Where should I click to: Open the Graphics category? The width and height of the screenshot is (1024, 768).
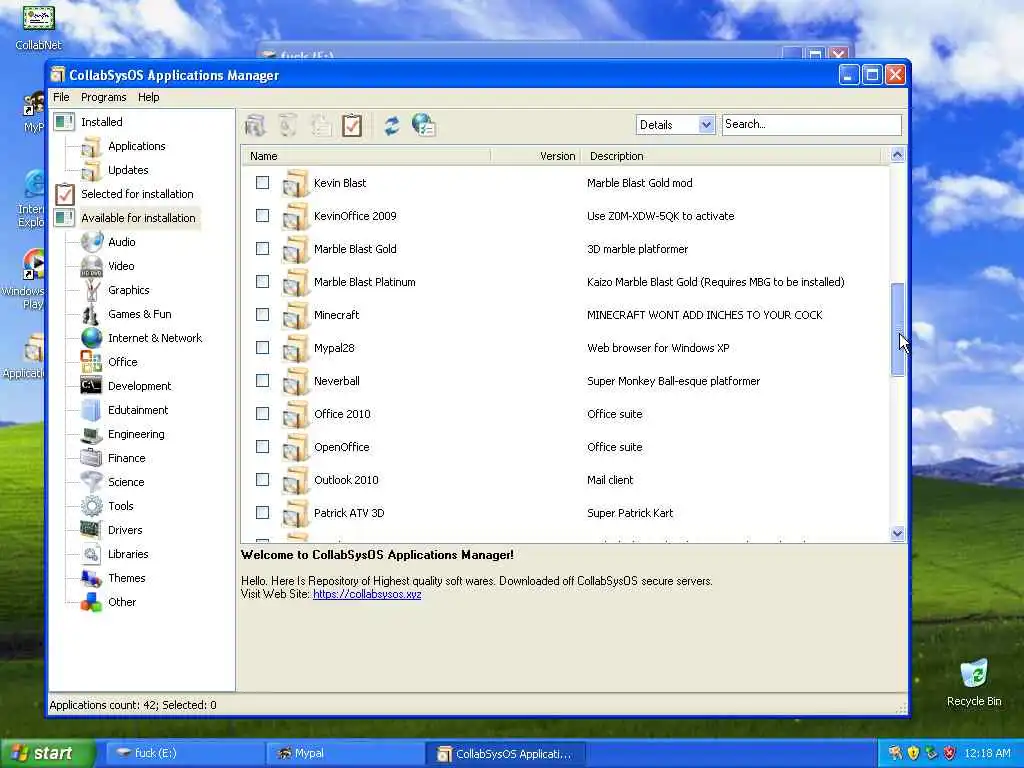(129, 290)
